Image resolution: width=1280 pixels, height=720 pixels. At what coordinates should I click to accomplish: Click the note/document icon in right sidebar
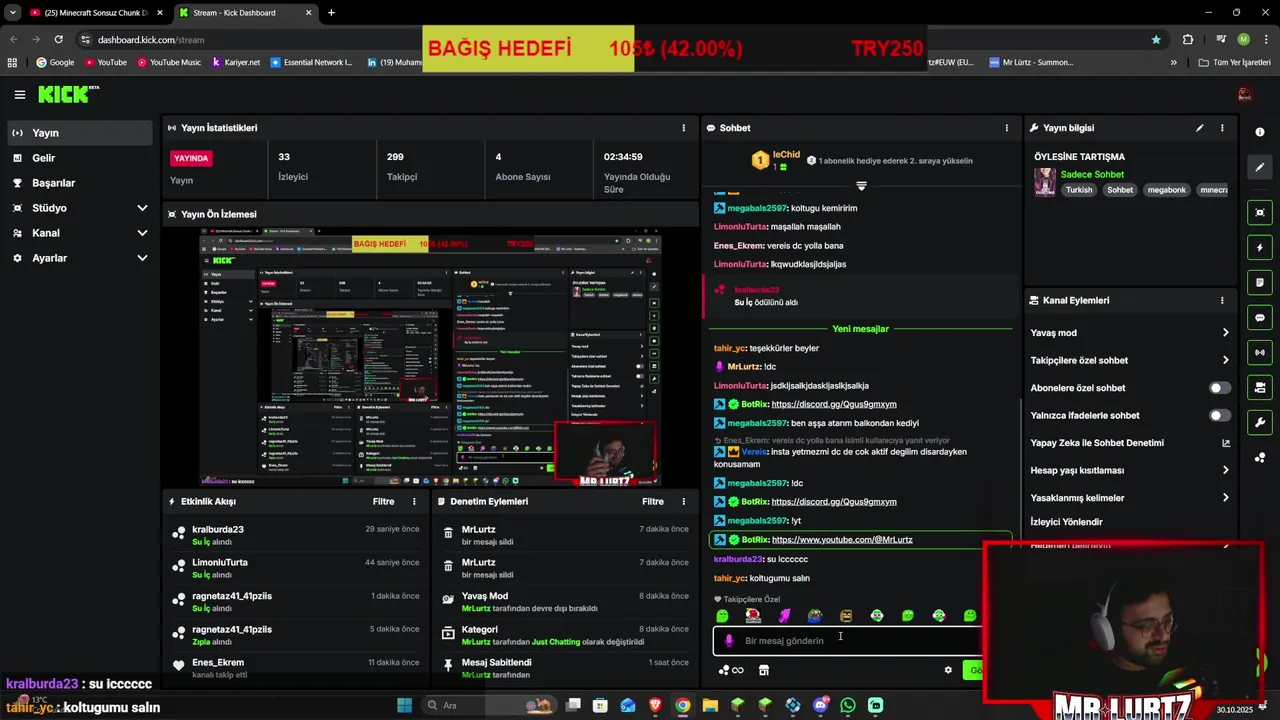(1260, 283)
